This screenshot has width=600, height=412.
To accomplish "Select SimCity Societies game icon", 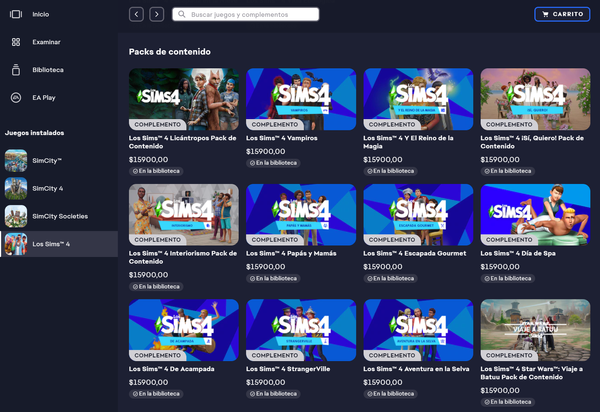I will (x=16, y=216).
